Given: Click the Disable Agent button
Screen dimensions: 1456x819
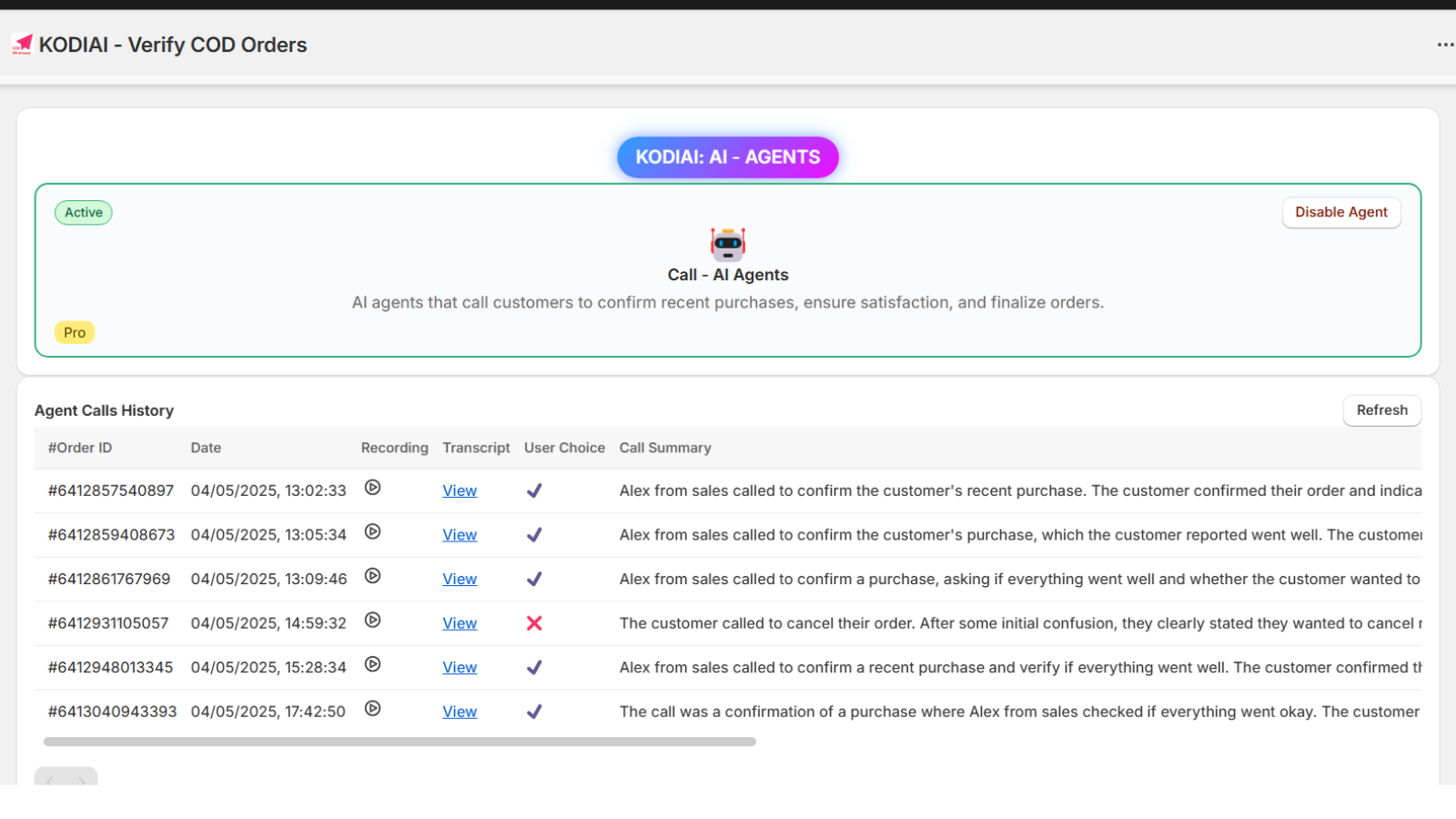Looking at the screenshot, I should (1341, 212).
